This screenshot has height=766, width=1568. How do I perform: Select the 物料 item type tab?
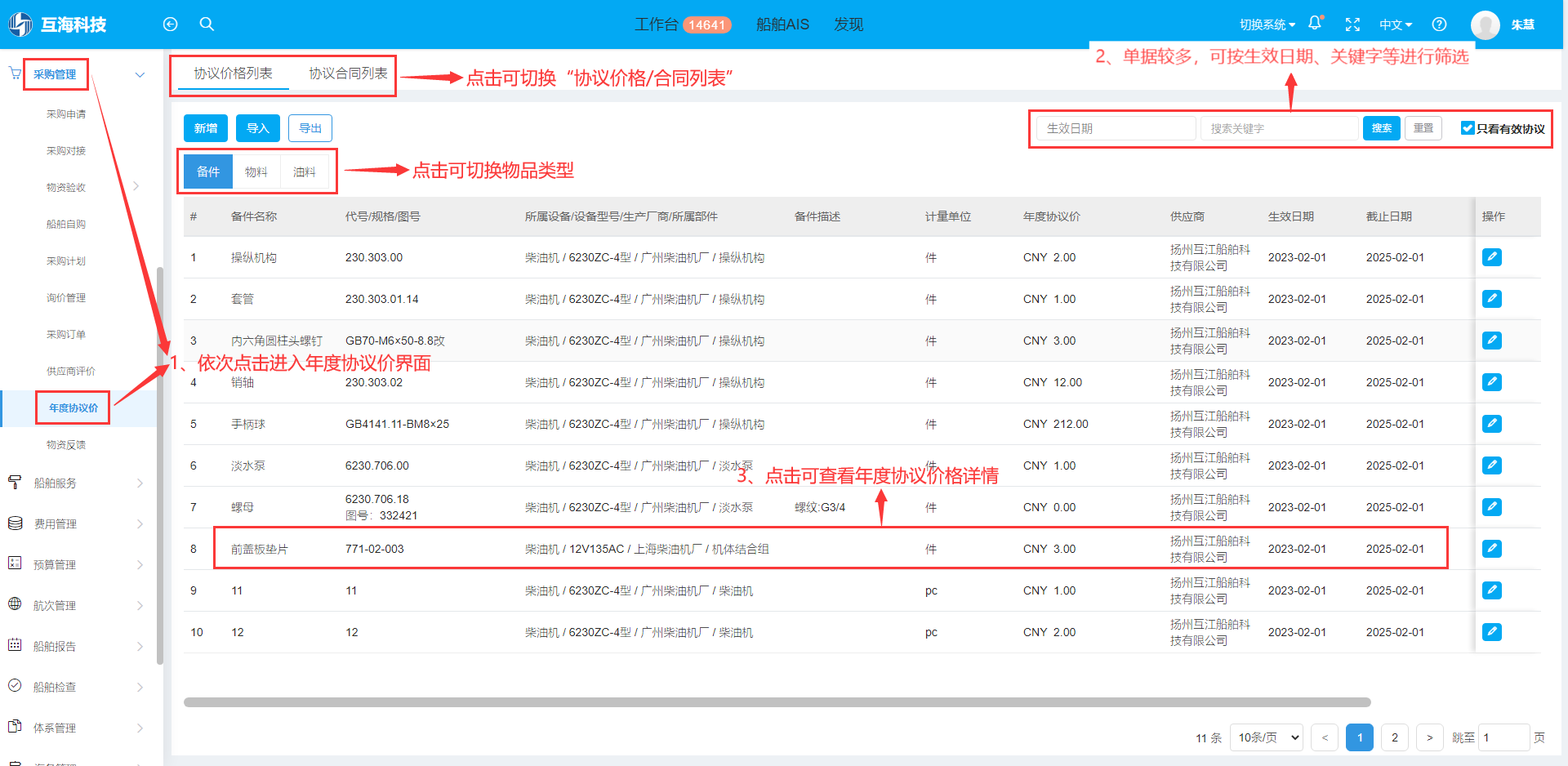pos(256,171)
